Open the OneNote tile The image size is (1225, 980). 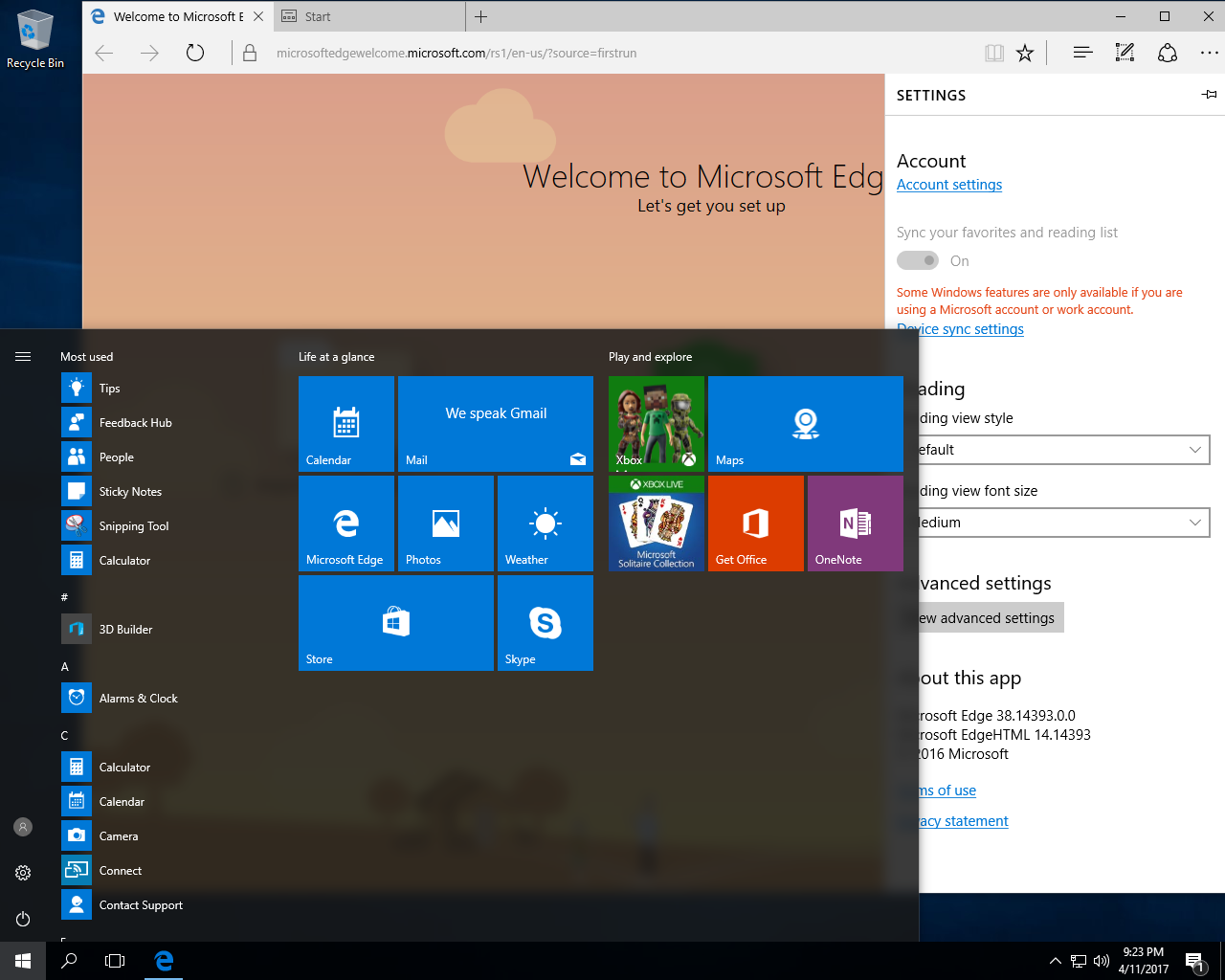click(x=856, y=523)
